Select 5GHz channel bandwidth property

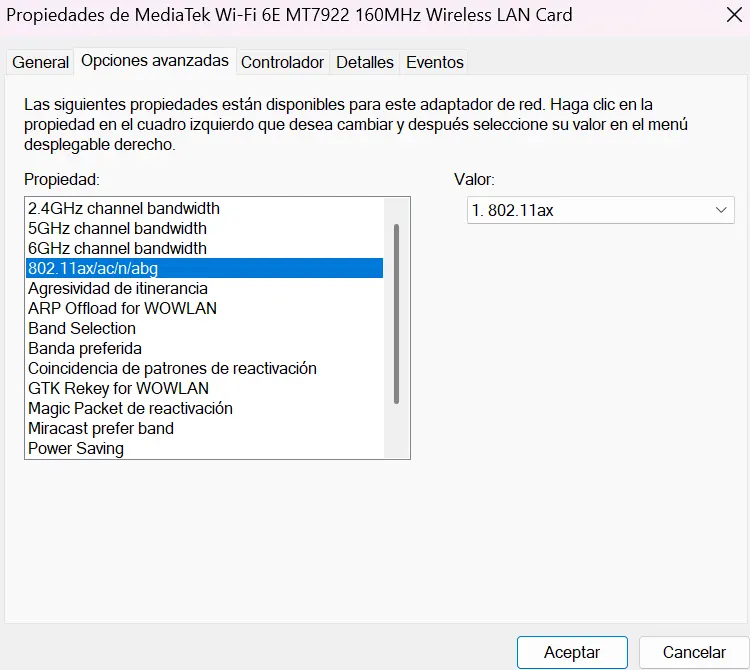[x=205, y=229]
